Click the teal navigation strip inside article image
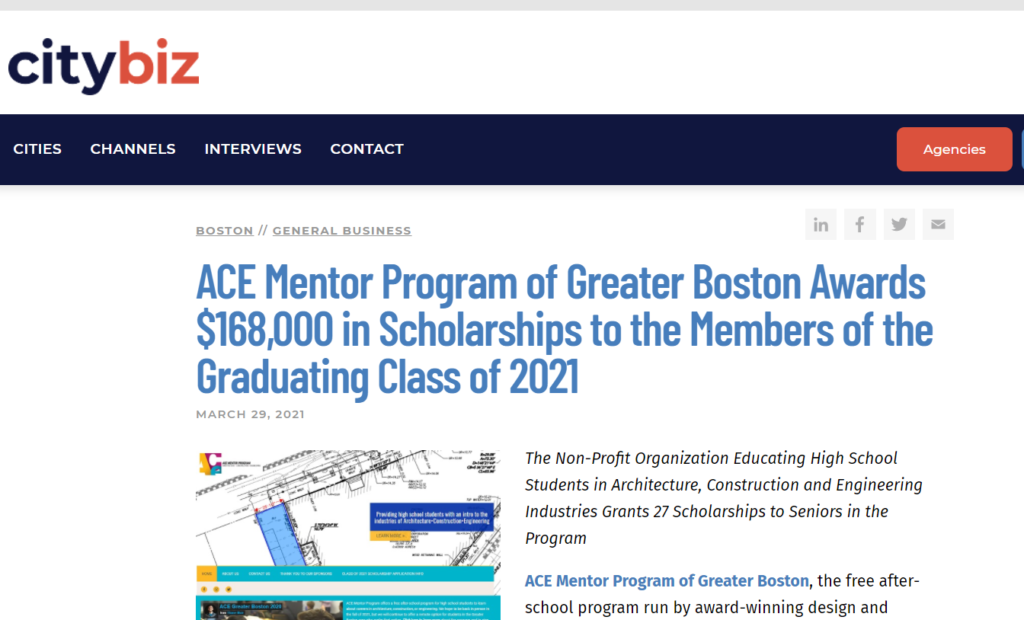Image resolution: width=1024 pixels, height=620 pixels. coord(345,574)
